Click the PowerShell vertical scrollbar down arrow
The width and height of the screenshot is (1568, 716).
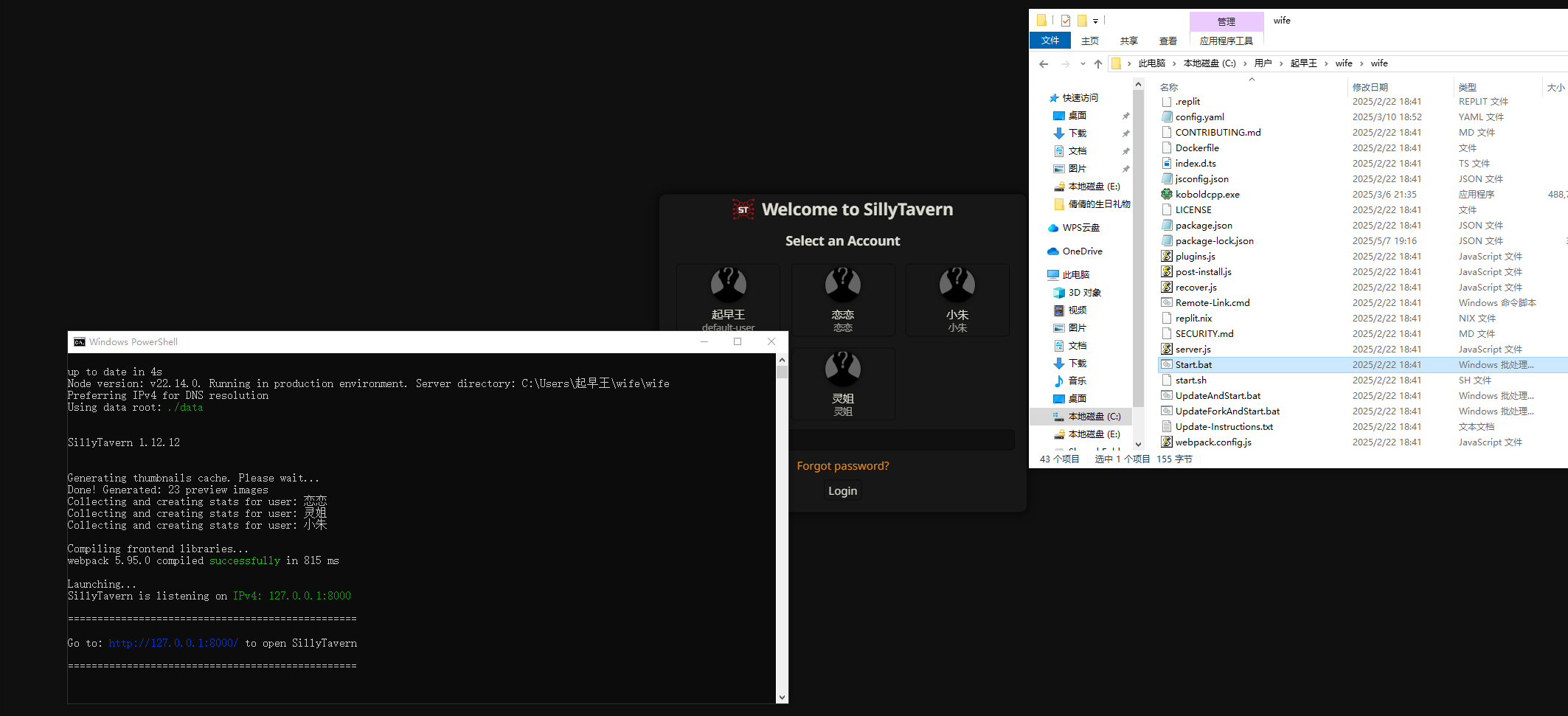(x=782, y=697)
